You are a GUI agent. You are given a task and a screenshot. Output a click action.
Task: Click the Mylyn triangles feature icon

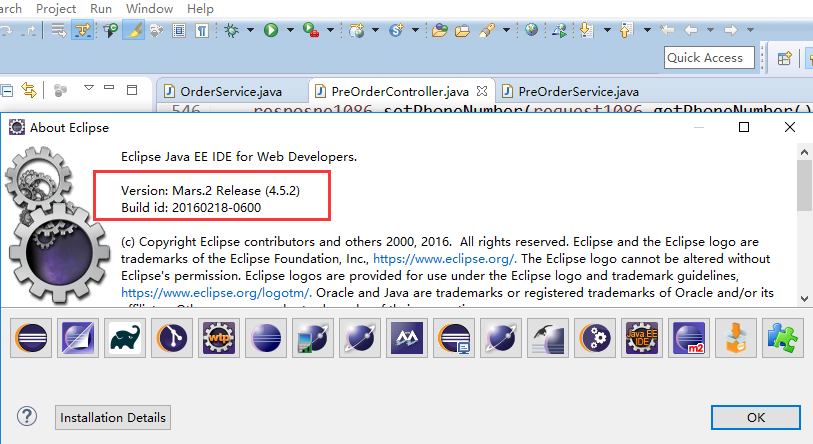coord(407,338)
